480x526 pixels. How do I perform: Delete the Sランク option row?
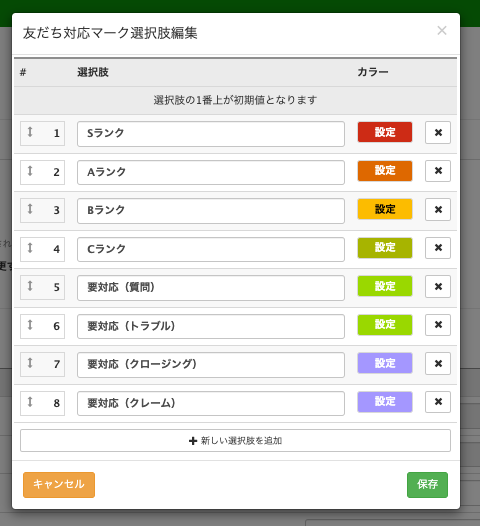[x=438, y=133]
